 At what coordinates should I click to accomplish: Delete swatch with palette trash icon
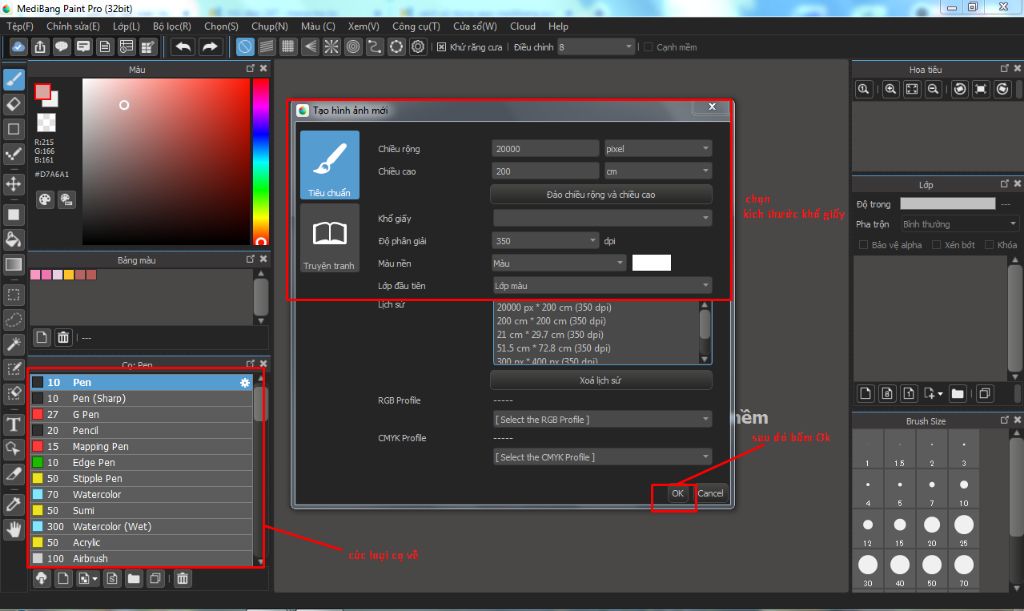63,337
